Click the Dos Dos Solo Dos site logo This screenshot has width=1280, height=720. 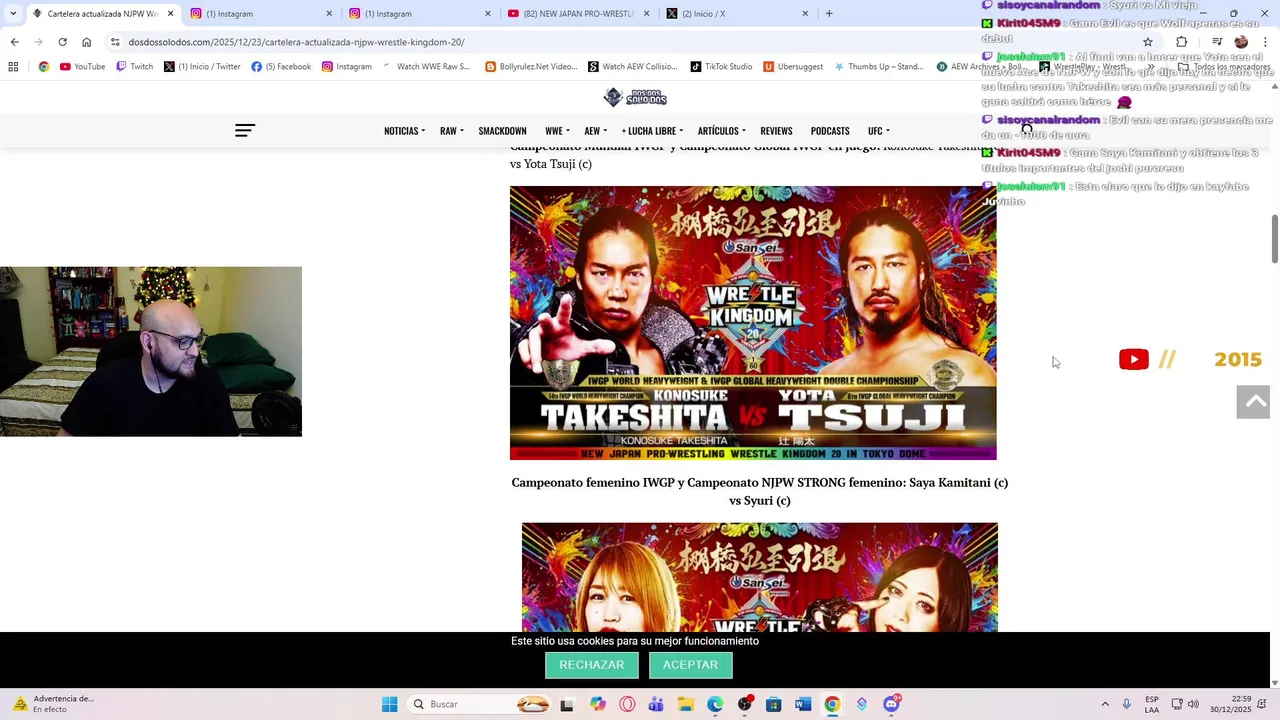point(635,97)
